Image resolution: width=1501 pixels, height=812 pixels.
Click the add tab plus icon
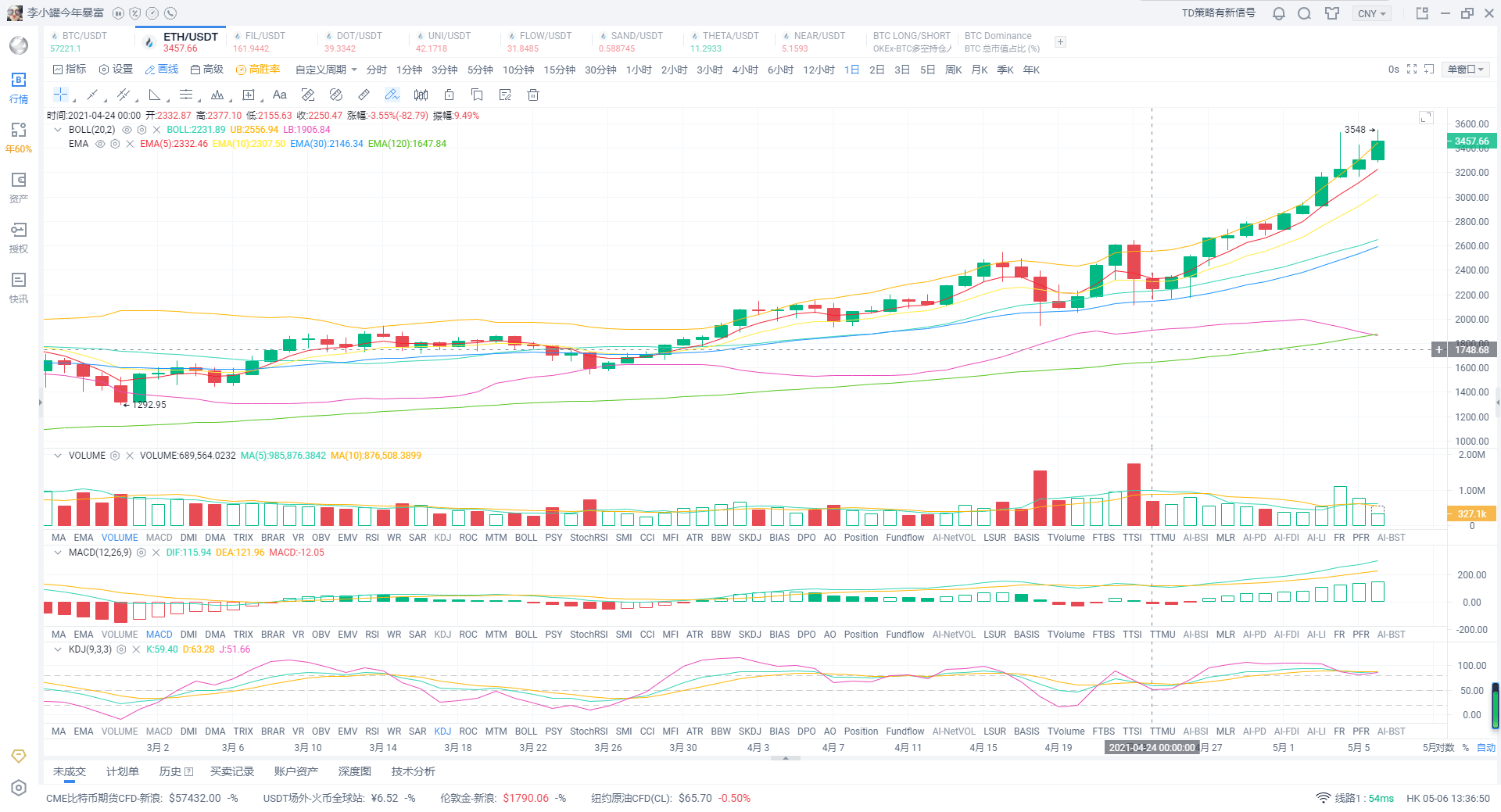[1060, 42]
